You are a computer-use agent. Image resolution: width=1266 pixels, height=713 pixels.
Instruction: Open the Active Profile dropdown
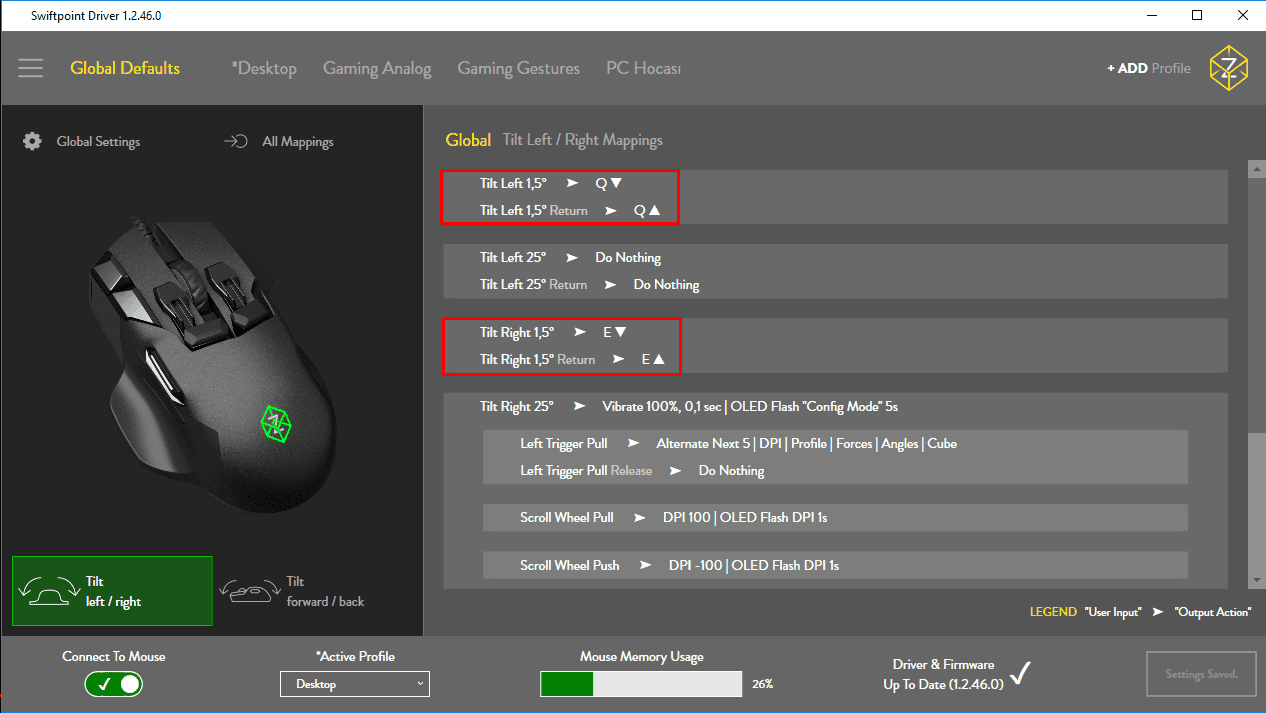354,684
